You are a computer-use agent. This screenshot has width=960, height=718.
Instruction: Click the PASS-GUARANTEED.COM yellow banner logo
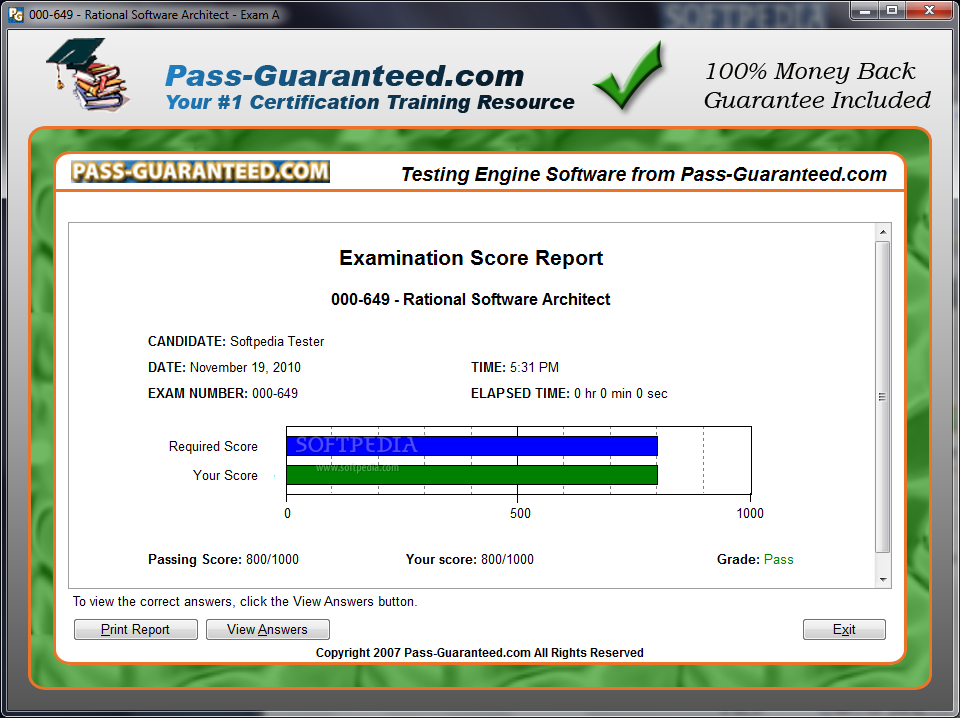200,171
